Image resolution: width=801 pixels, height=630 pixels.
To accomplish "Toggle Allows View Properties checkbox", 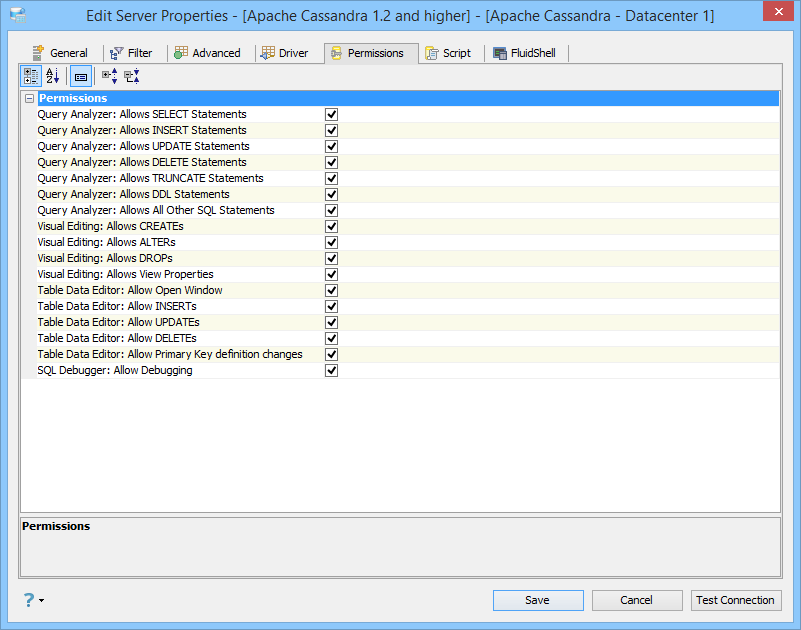I will (x=332, y=274).
